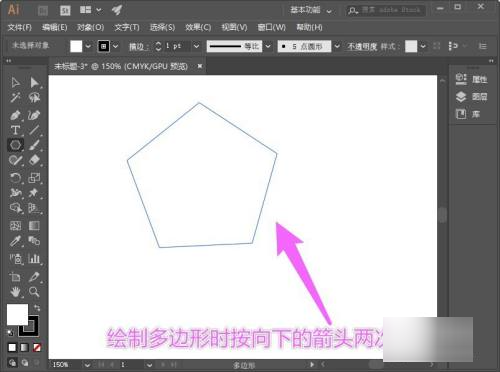
Task: Switch to Draw Behind mode
Action: pyautogui.click(x=25, y=363)
